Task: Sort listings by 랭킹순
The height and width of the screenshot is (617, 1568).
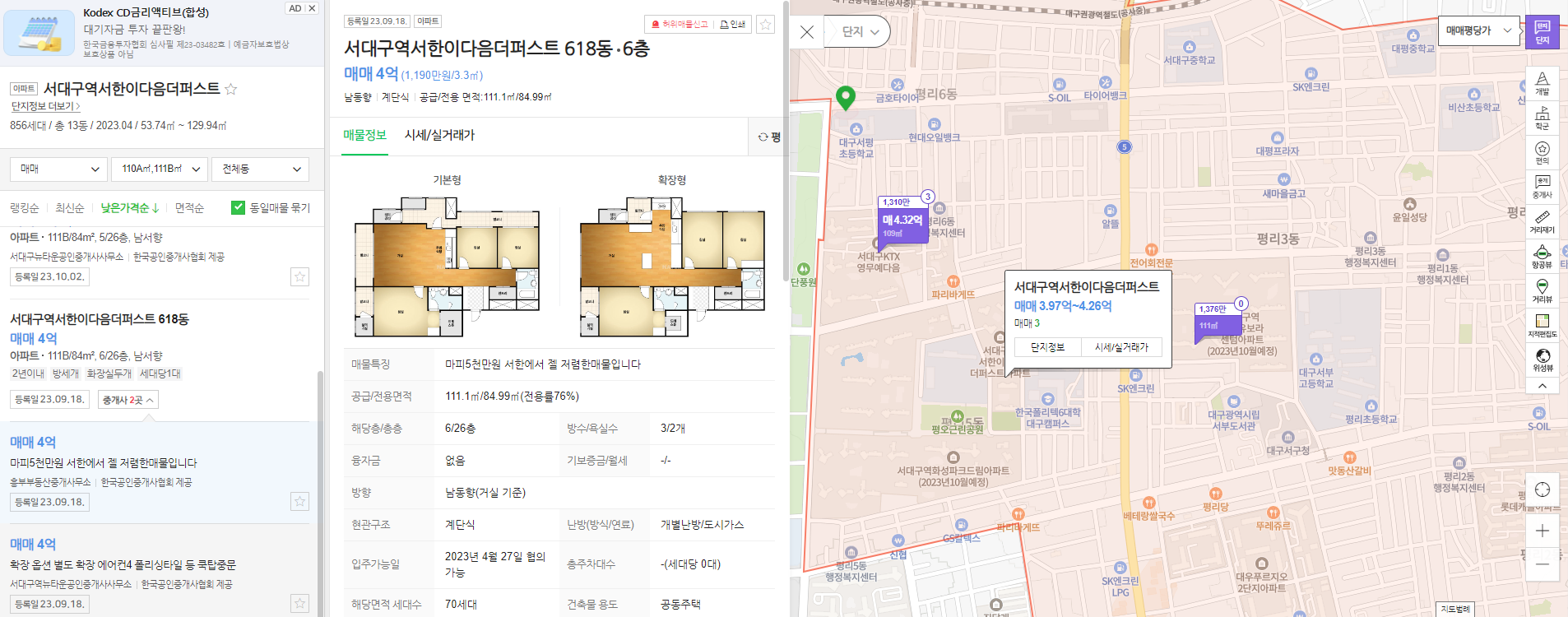Action: click(24, 208)
